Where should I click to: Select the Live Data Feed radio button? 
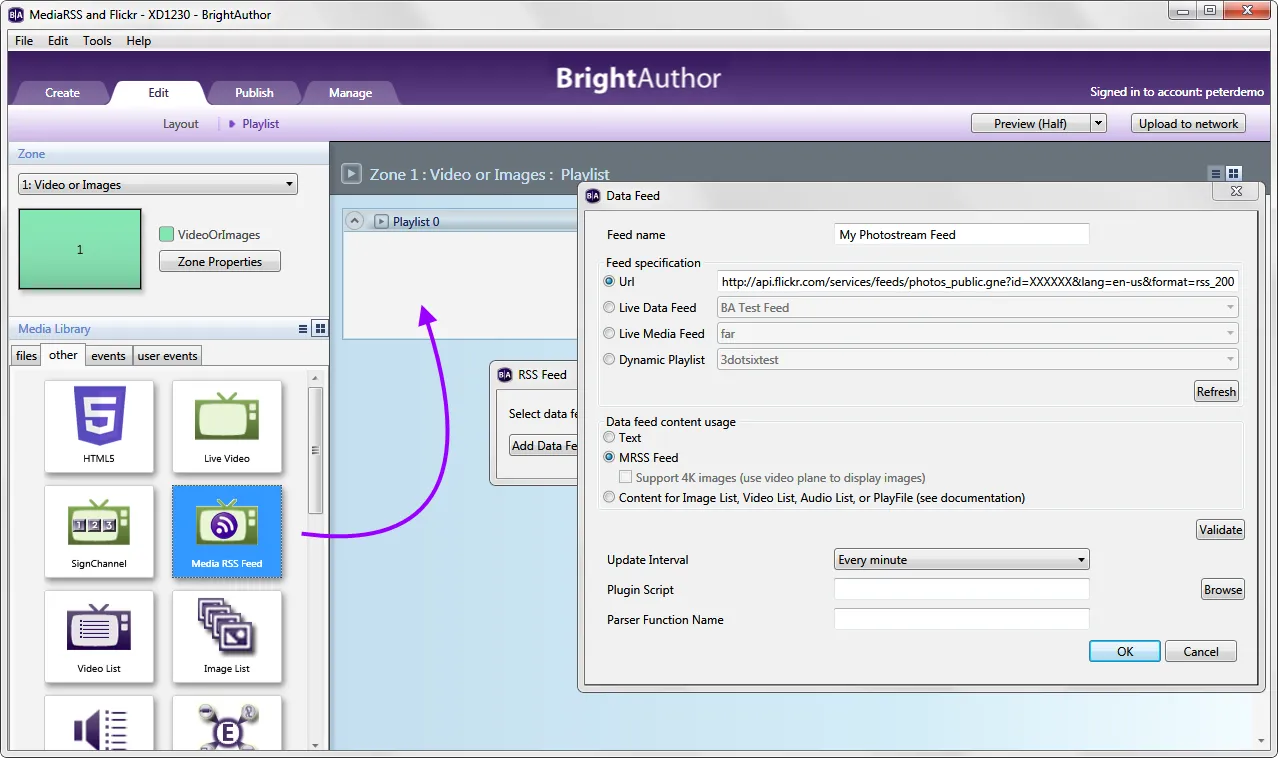(609, 308)
